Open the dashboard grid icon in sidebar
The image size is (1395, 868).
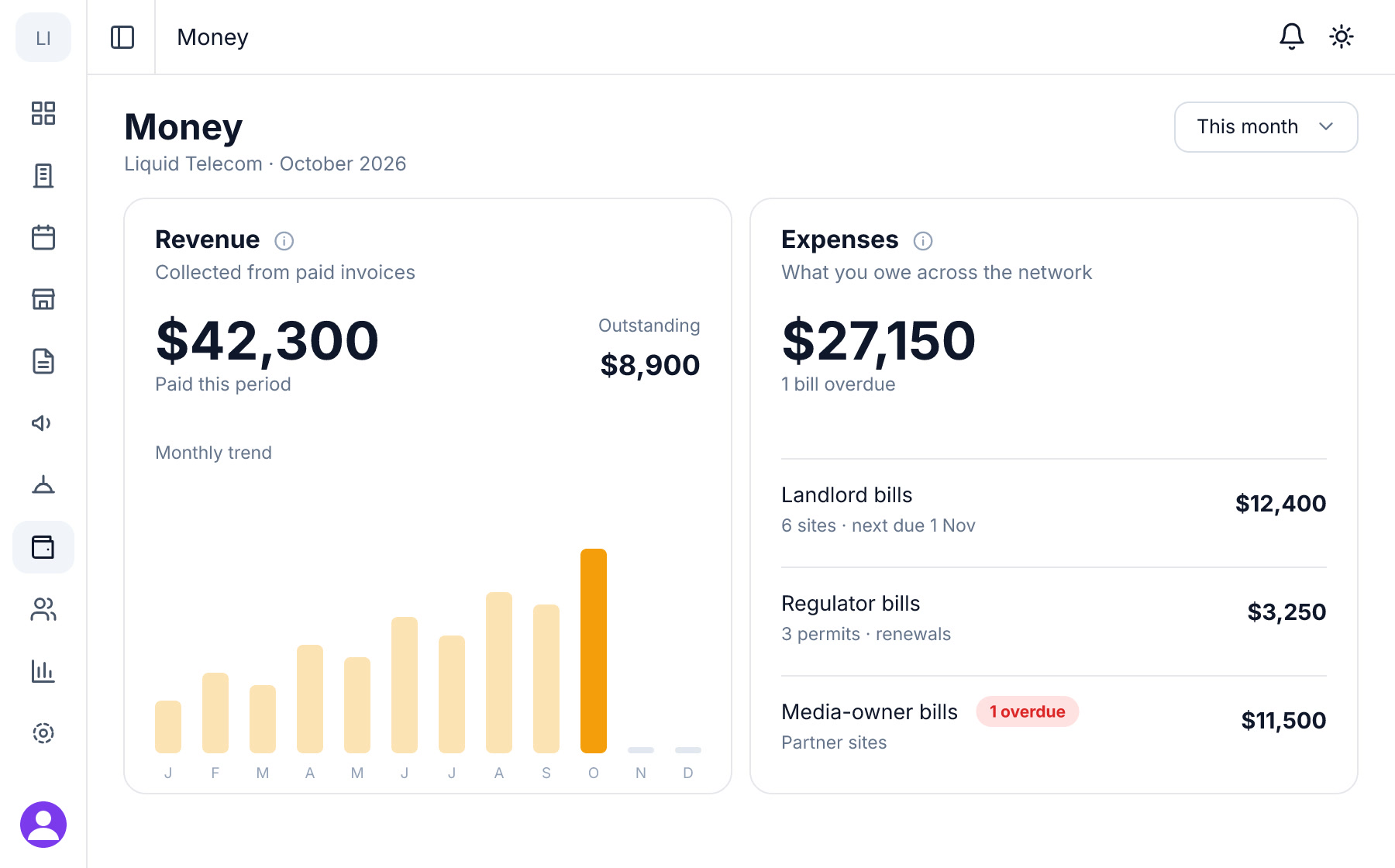(43, 113)
